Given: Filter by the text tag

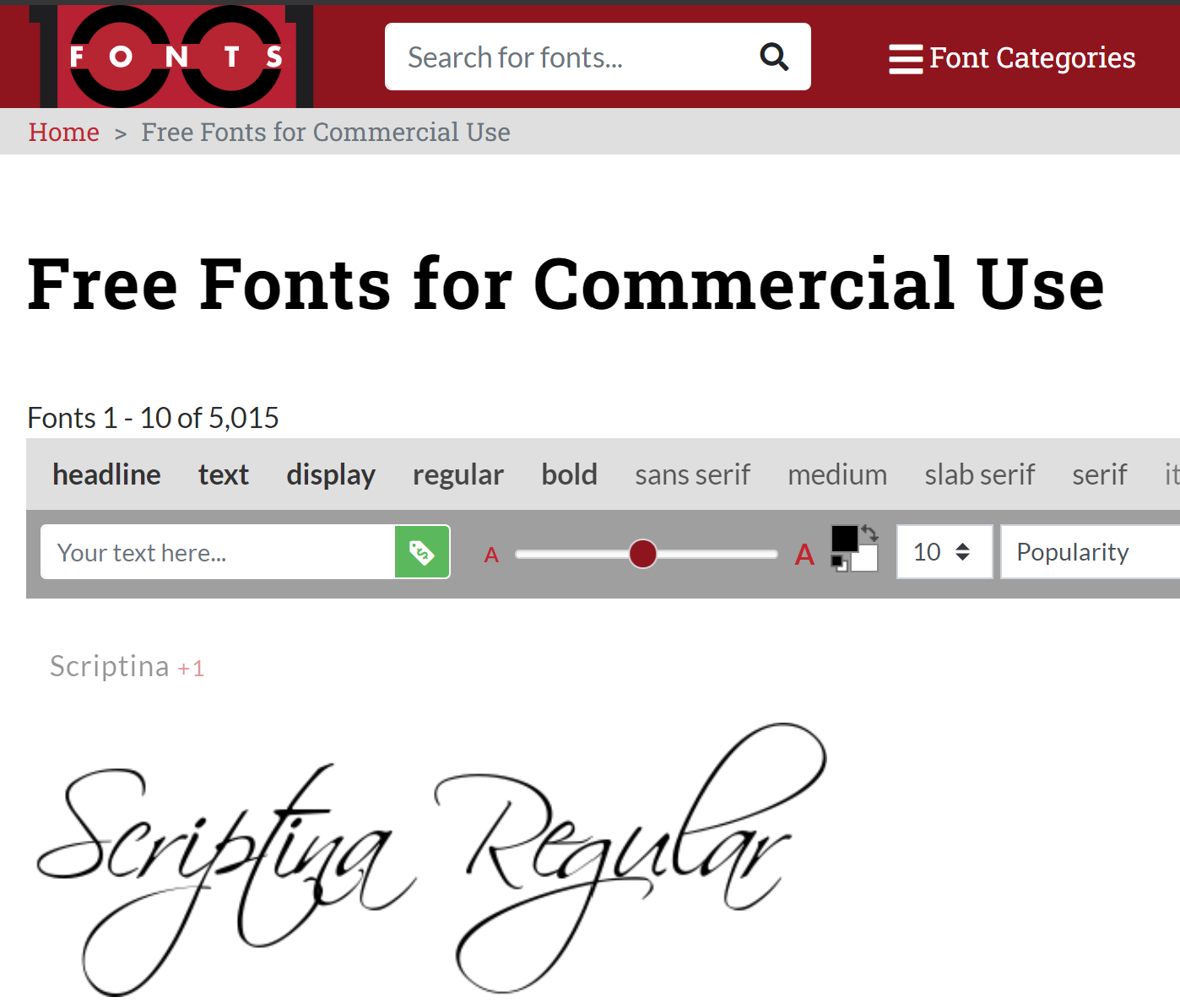Looking at the screenshot, I should click(x=224, y=474).
